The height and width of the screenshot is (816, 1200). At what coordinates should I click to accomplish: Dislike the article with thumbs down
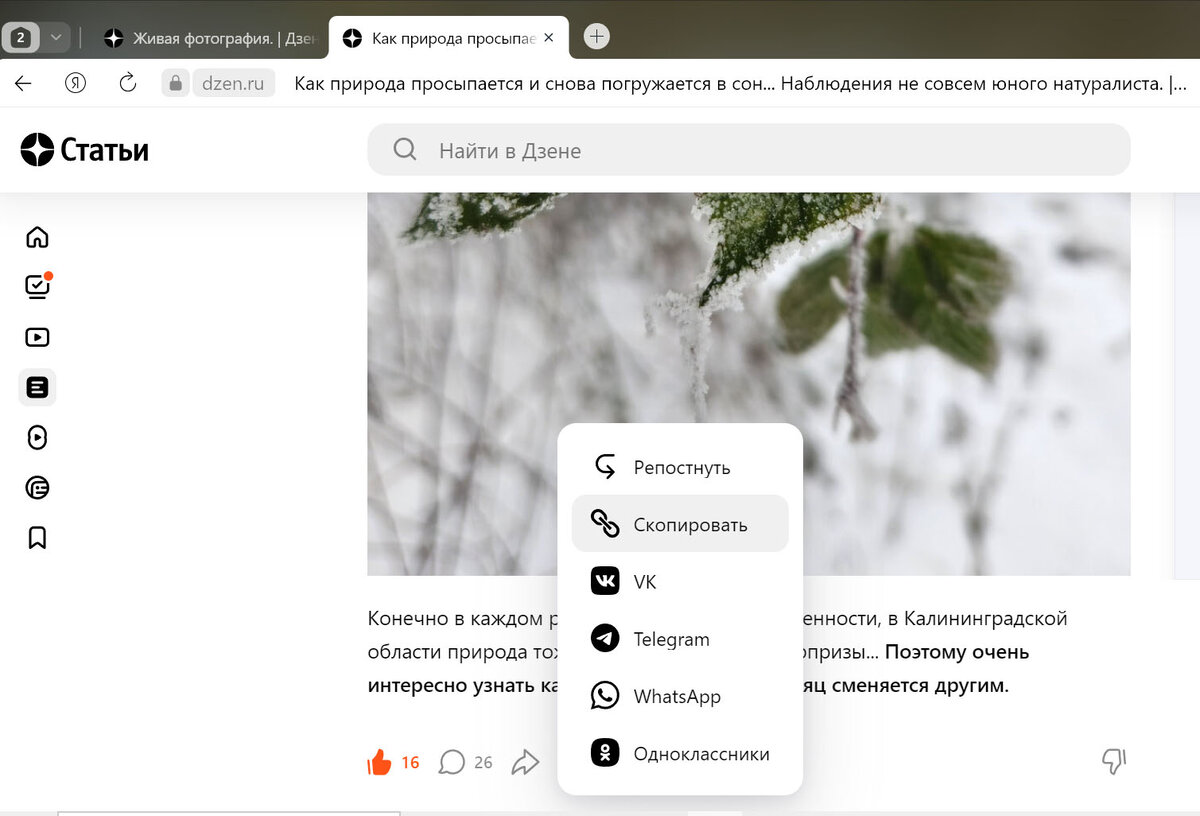point(1114,762)
